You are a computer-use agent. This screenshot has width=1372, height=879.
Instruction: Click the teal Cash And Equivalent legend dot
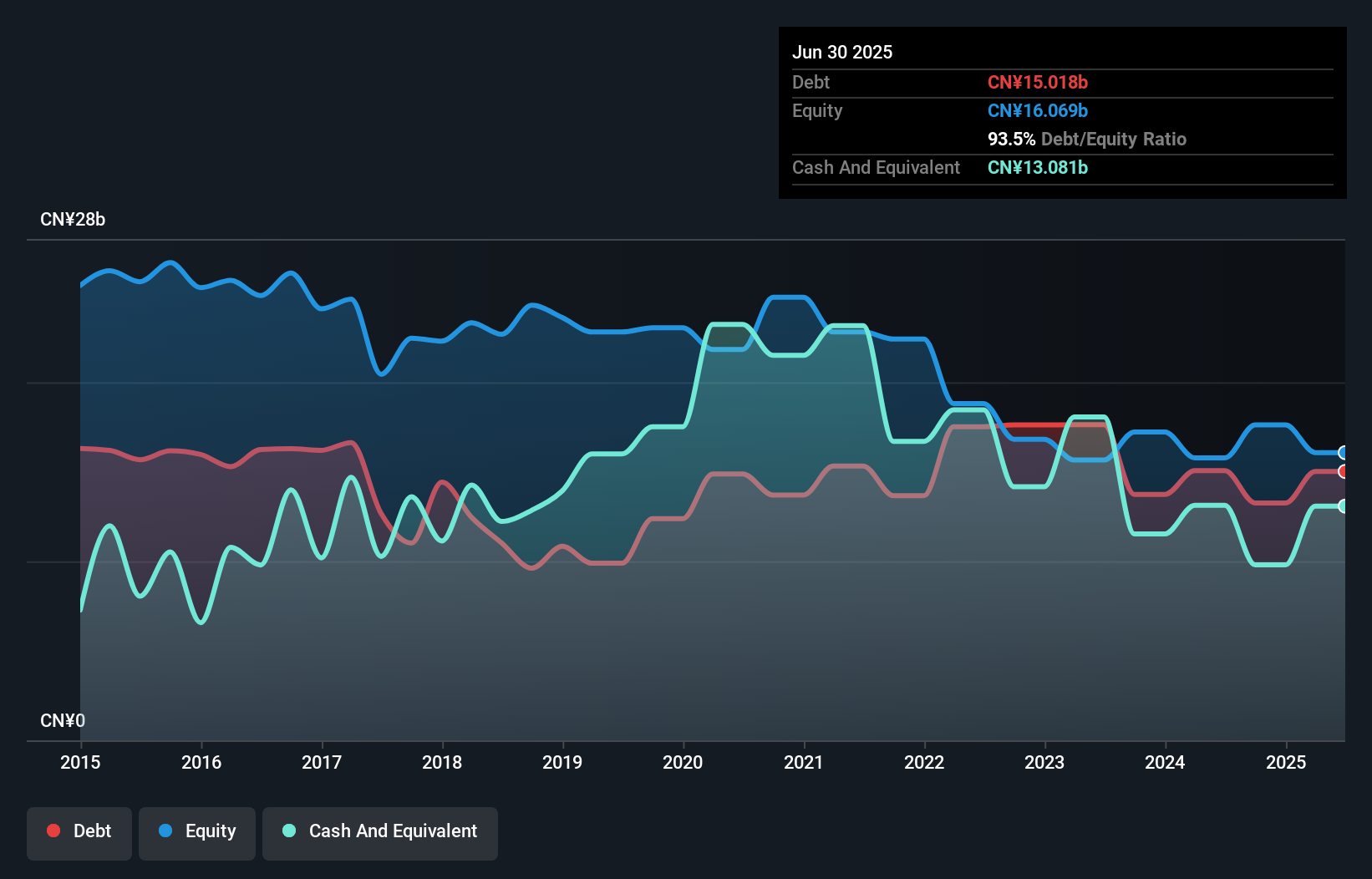(288, 831)
